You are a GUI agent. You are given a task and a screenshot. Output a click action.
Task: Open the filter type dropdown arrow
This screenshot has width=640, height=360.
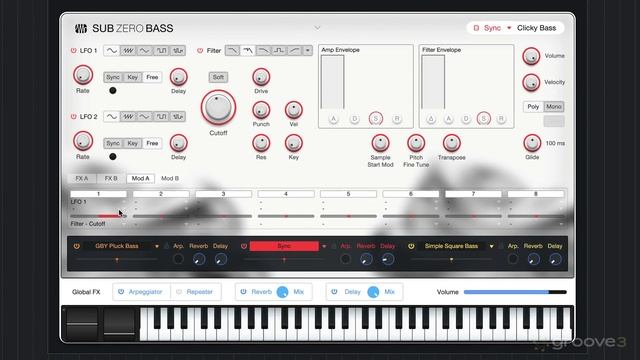pos(308,51)
